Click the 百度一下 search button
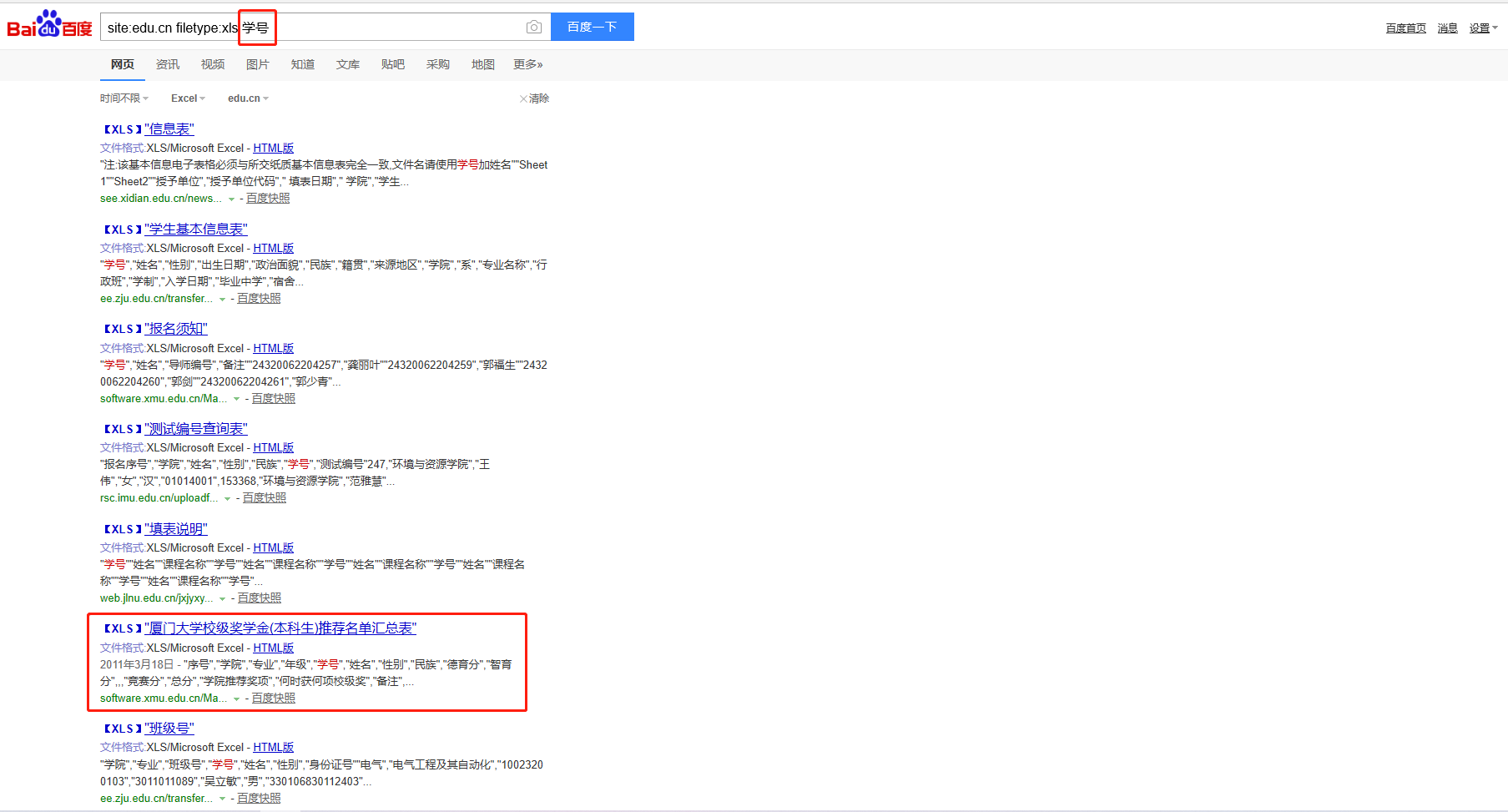This screenshot has height=812, width=1508. coord(593,27)
